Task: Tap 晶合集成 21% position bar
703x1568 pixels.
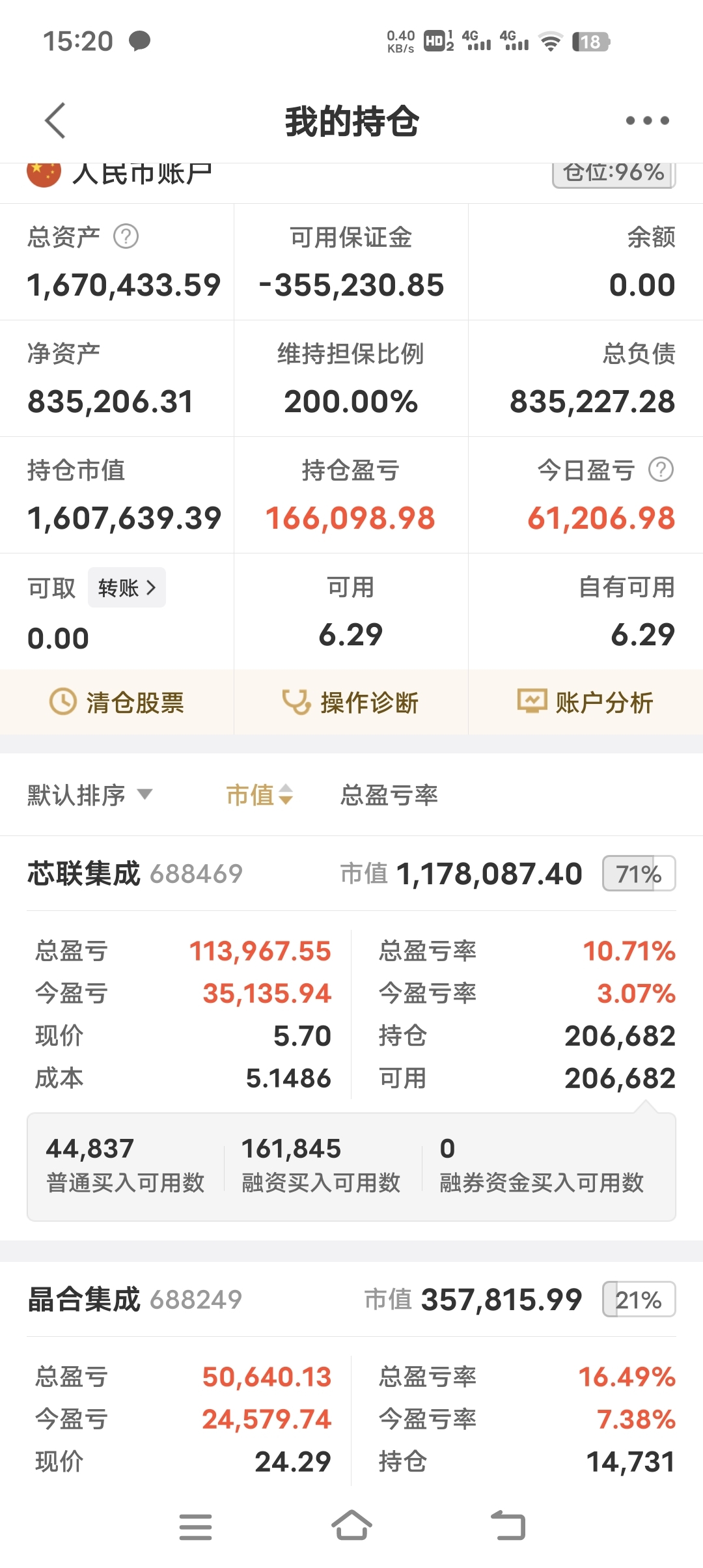Action: click(639, 1300)
